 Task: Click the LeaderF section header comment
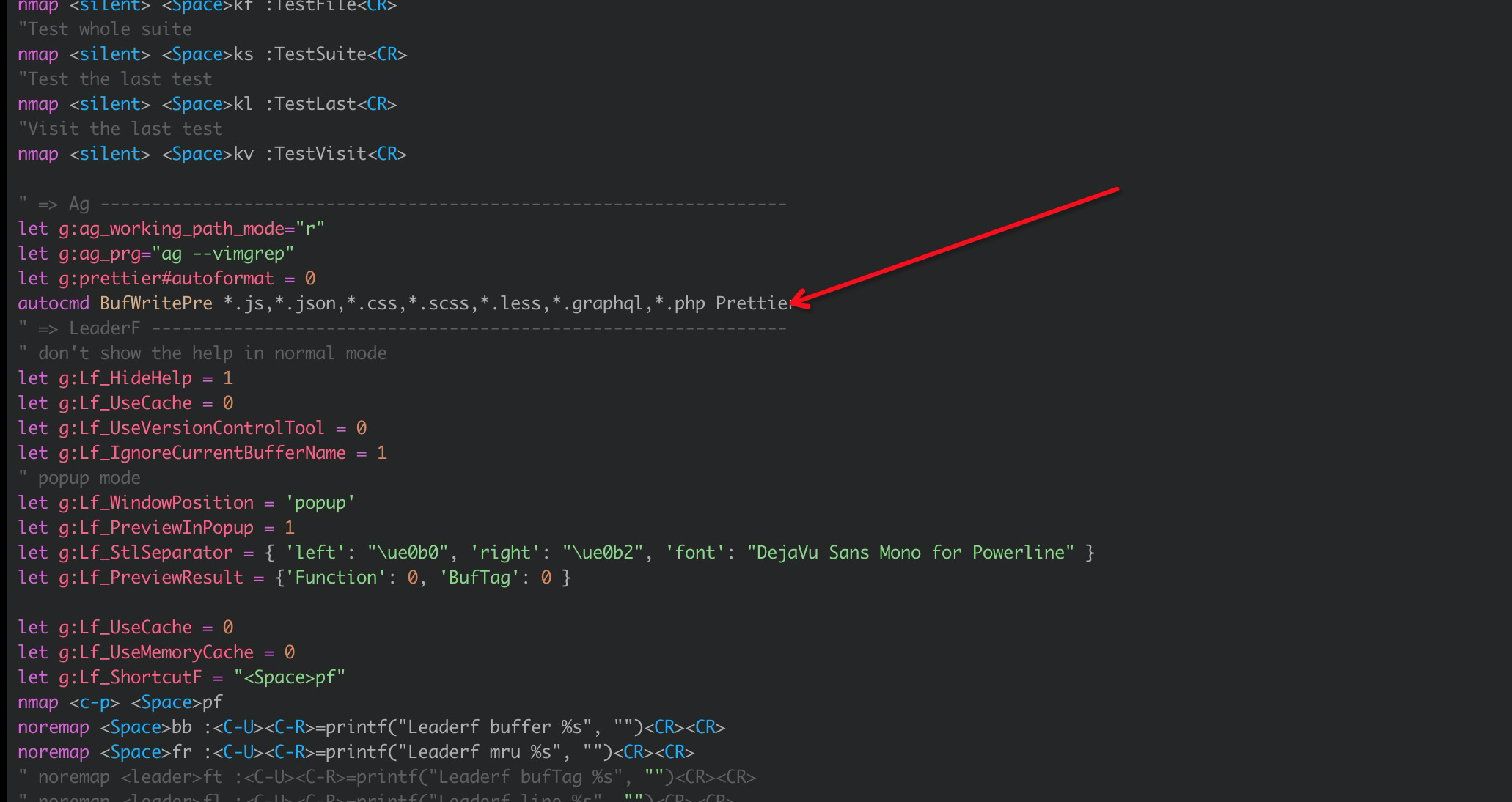coord(103,328)
